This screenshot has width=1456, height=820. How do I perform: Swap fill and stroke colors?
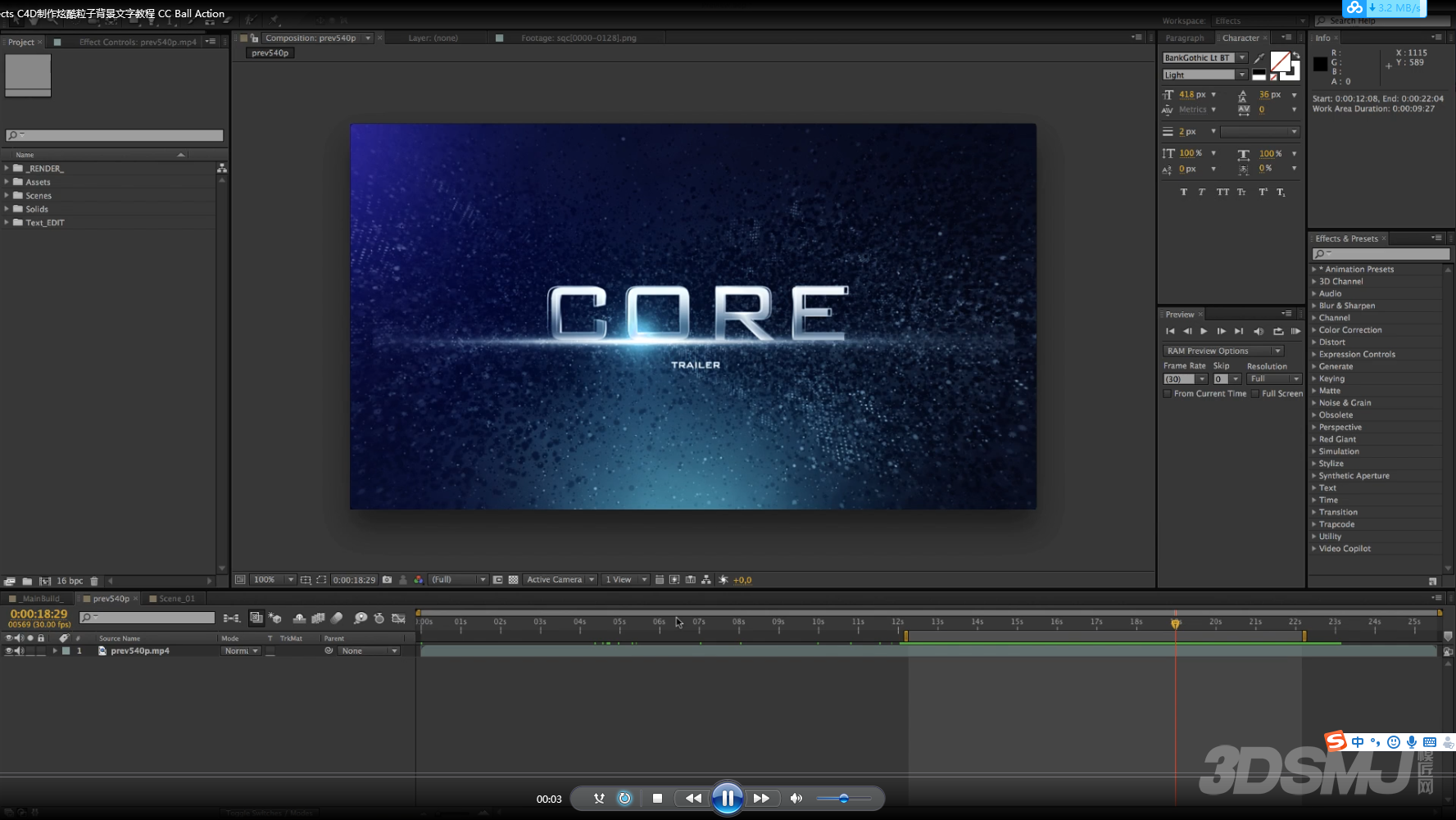[1296, 56]
